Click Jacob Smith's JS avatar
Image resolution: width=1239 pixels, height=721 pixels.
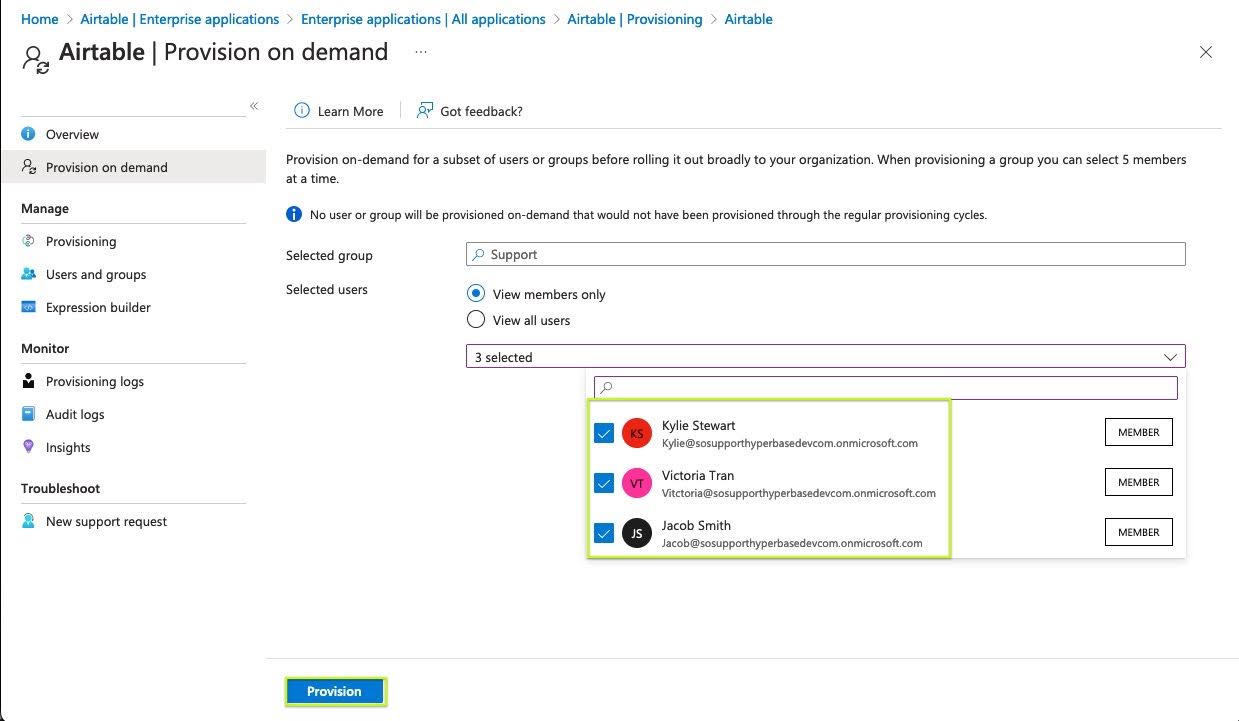tap(637, 533)
